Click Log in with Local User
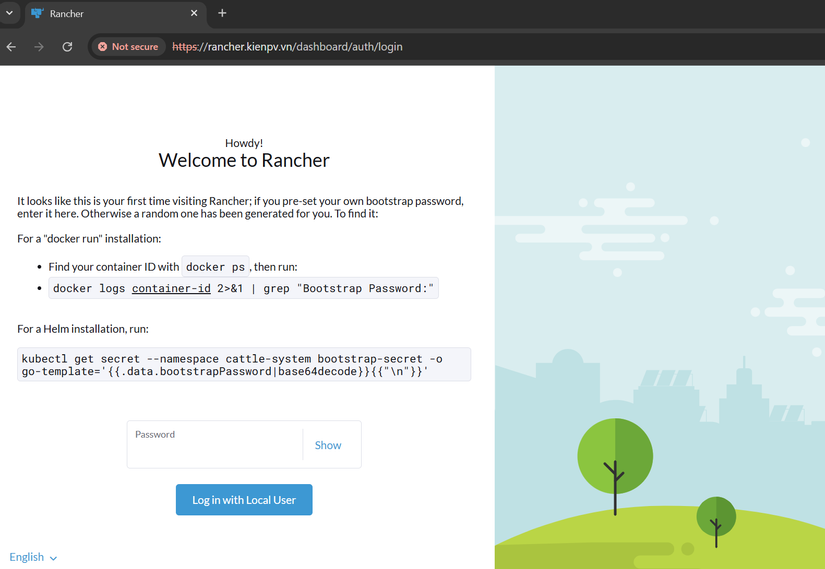Screen dimensions: 825x569 coord(244,500)
